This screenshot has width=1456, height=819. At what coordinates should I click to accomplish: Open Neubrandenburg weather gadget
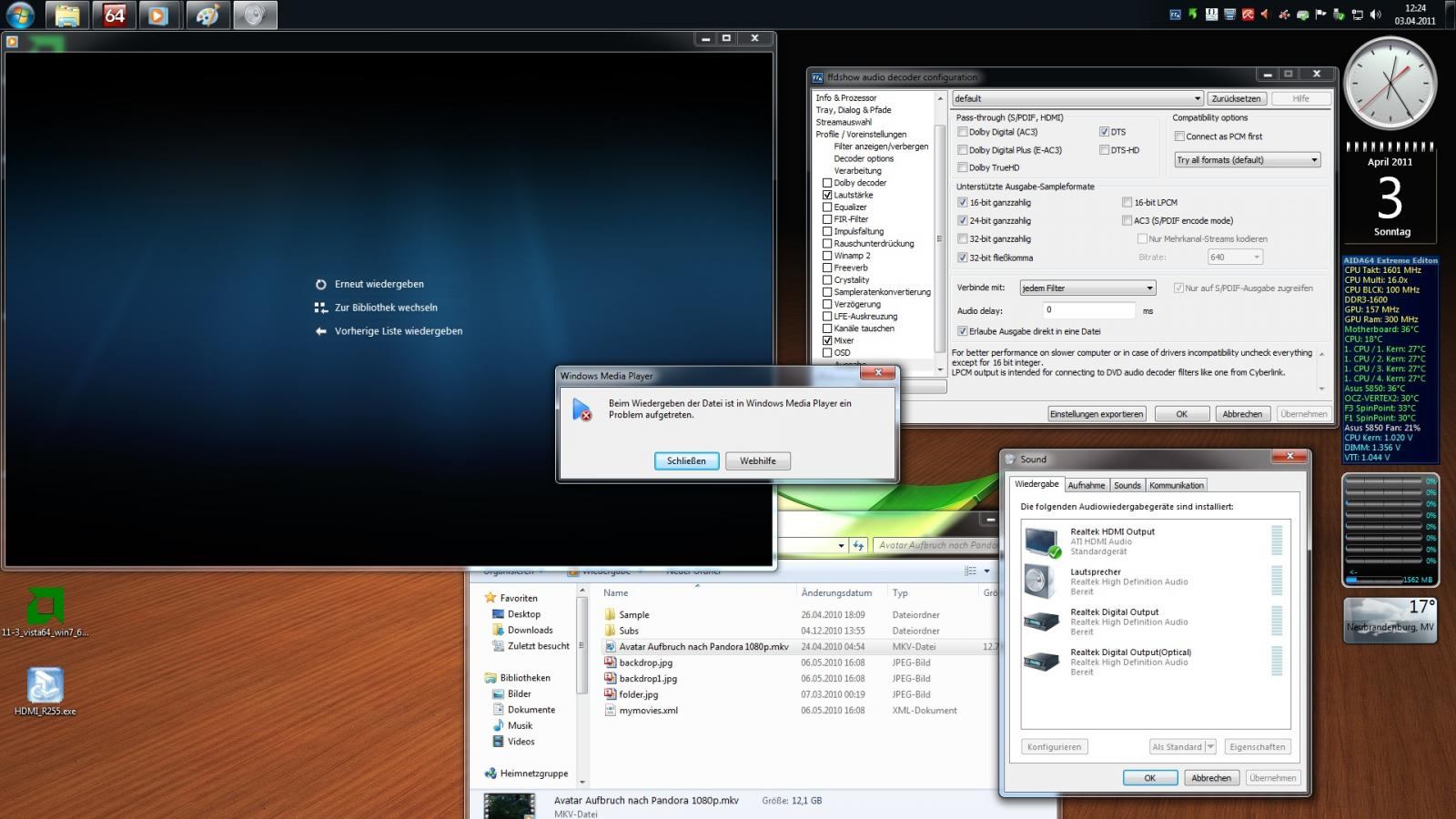pyautogui.click(x=1390, y=621)
